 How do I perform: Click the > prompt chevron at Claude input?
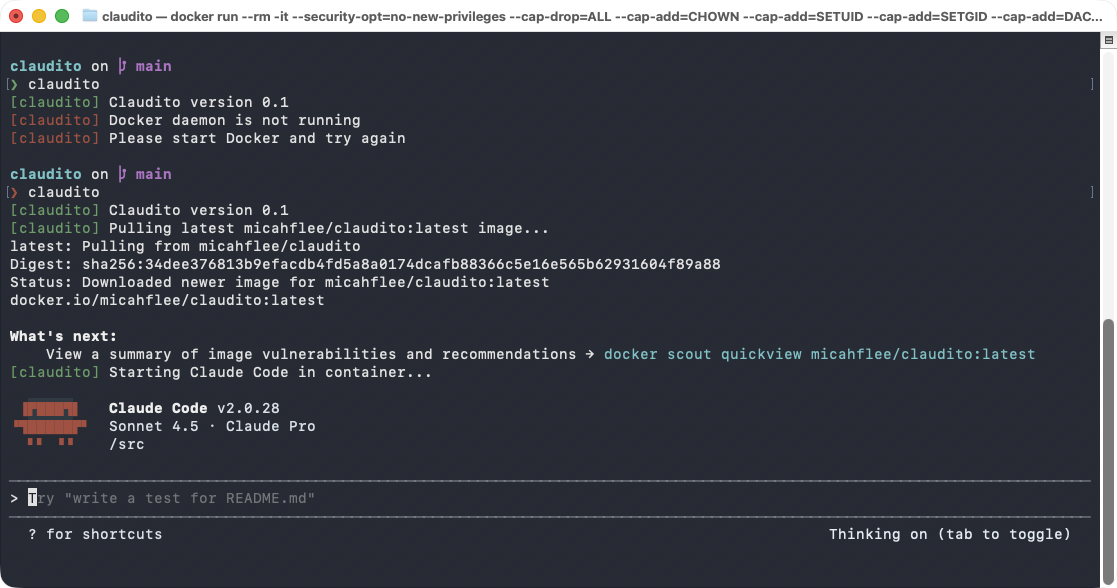click(x=14, y=498)
